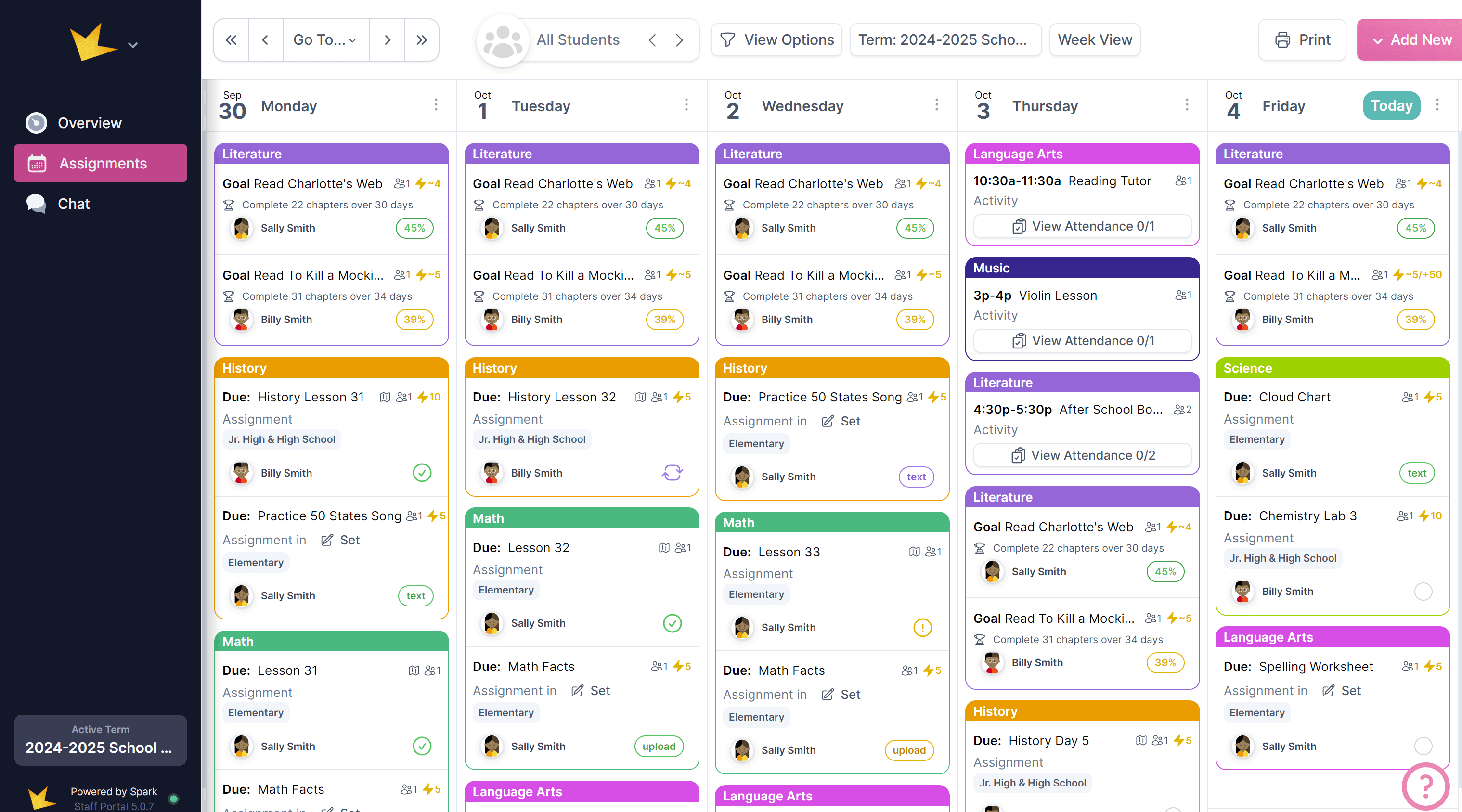Jump to the first week with double-left arrows
Viewport: 1462px width, 812px height.
231,40
